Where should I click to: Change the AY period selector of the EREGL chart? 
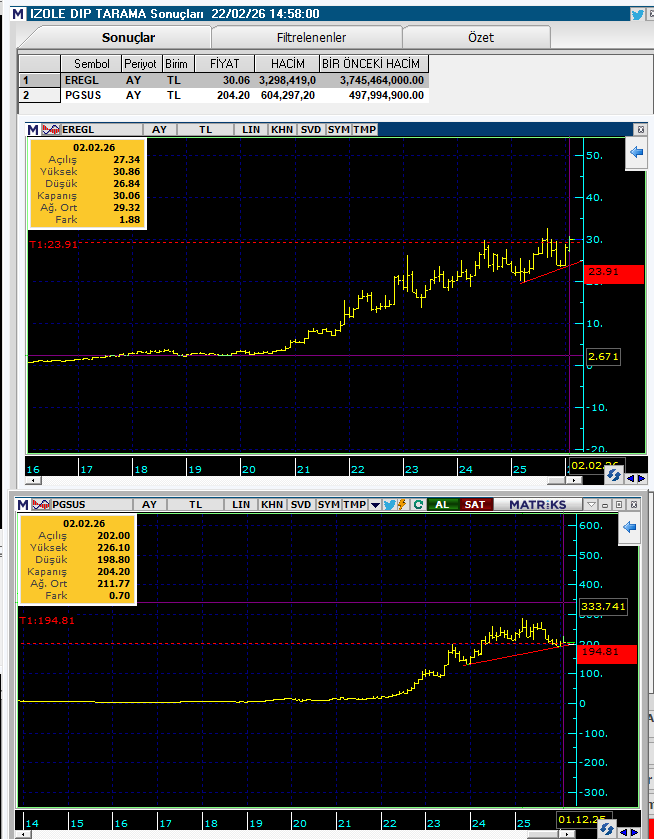click(159, 129)
